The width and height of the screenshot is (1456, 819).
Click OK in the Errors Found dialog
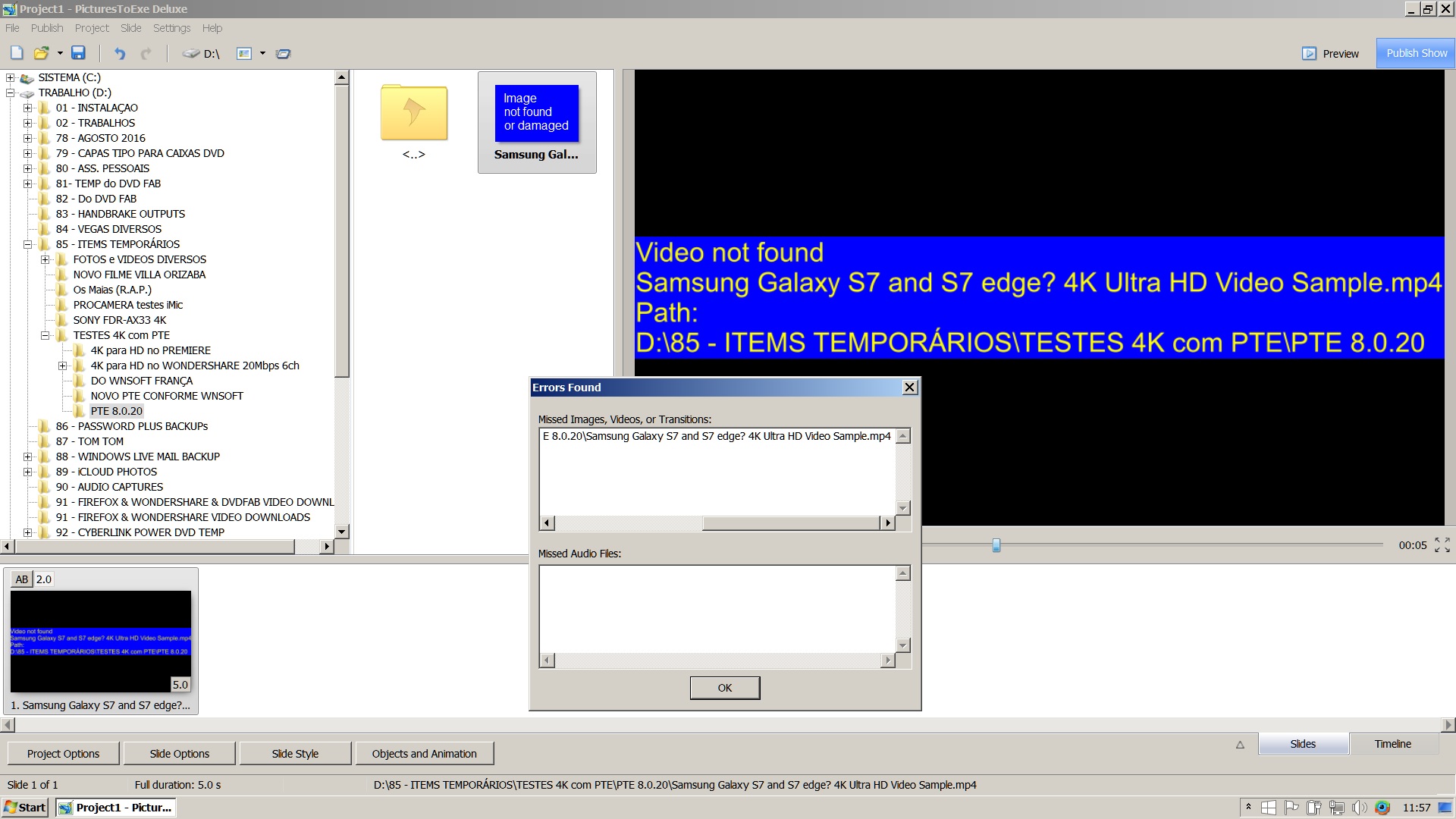(x=724, y=688)
